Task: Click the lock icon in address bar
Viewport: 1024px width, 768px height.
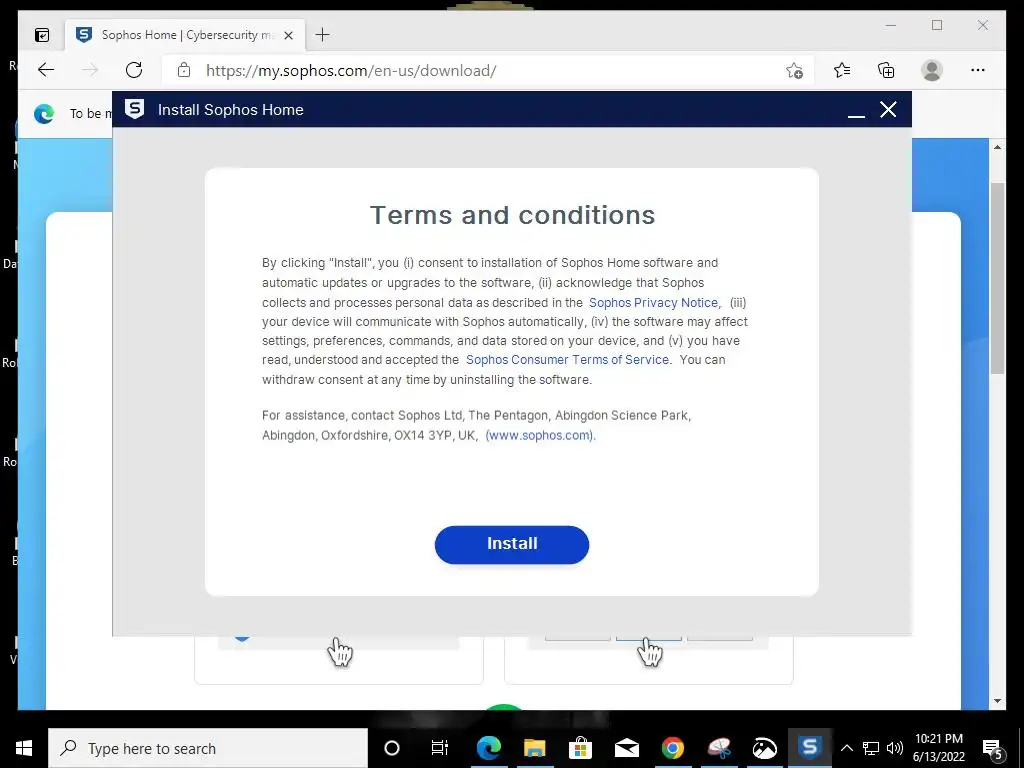Action: [184, 70]
